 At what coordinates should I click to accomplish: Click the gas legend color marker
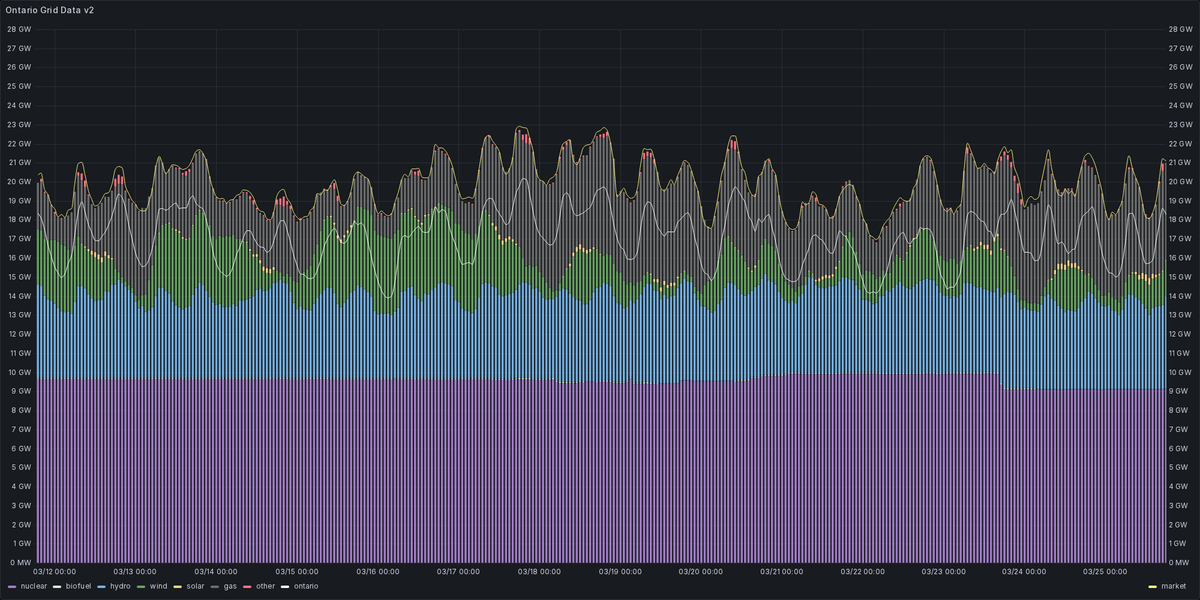[215, 586]
